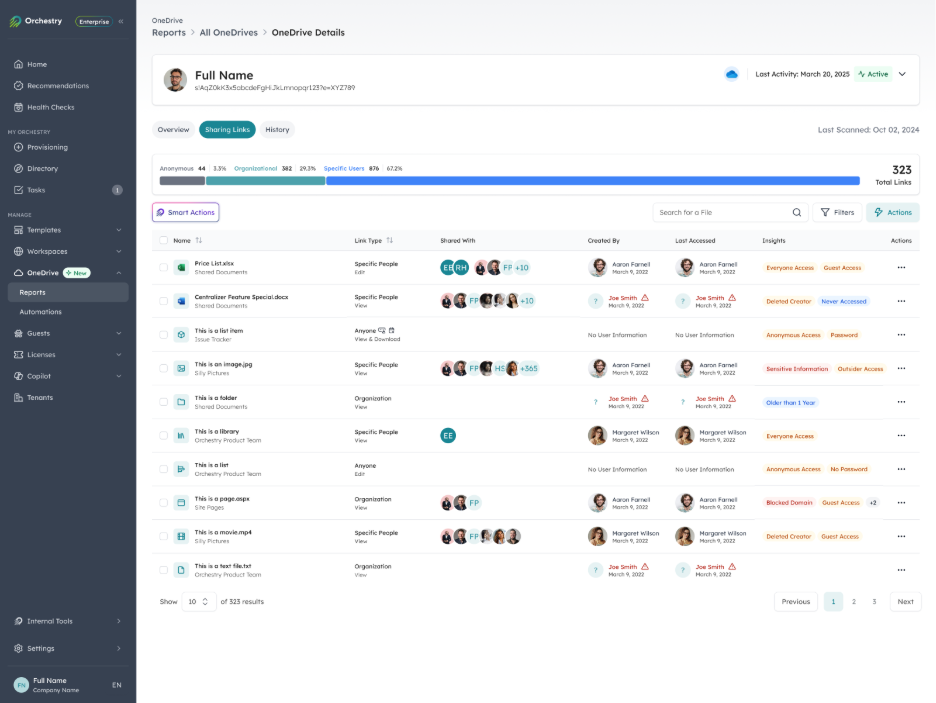
Task: Expand Internal Tools in the sidebar
Action: coord(118,621)
